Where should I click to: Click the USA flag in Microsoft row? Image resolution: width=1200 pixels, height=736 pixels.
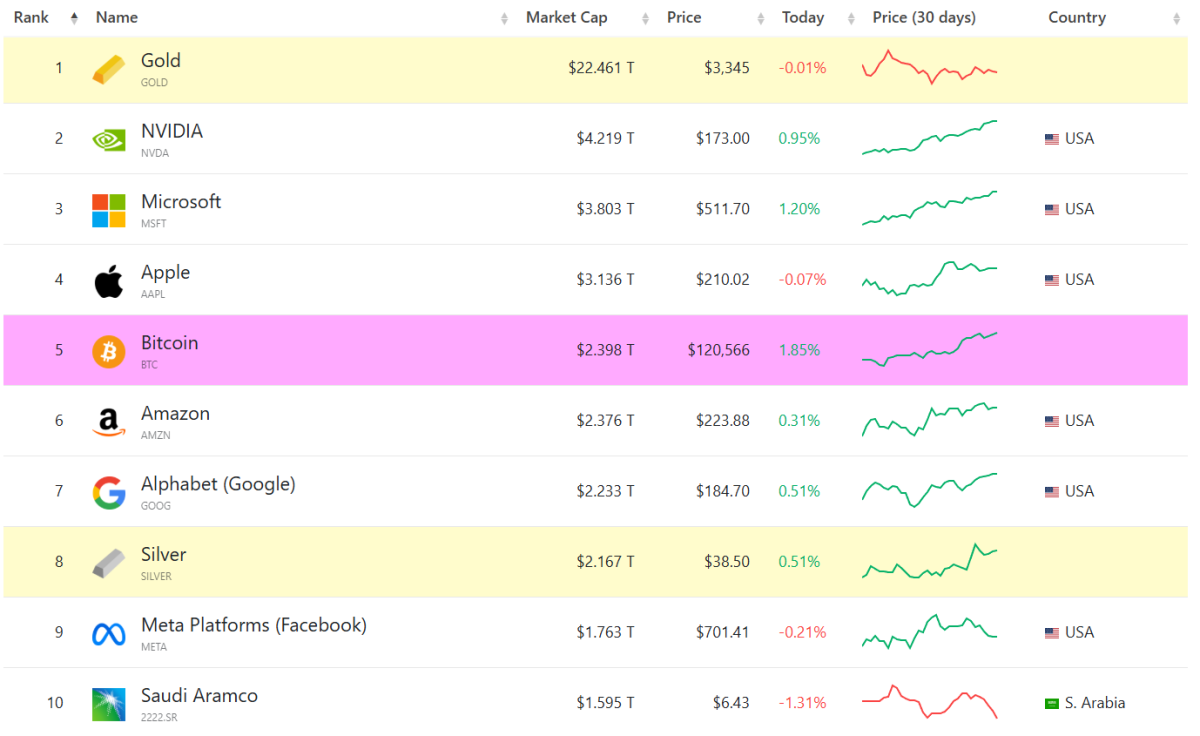click(x=1052, y=210)
